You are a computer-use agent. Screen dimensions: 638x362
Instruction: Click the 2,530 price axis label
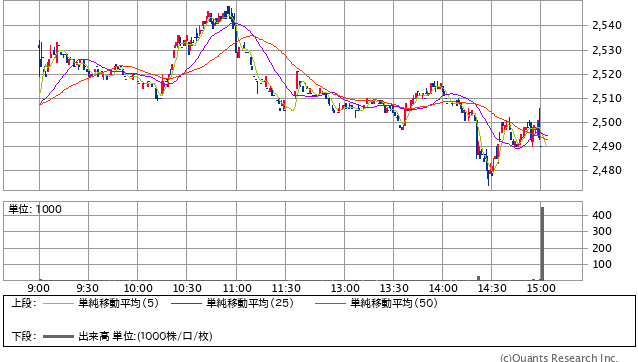point(607,50)
